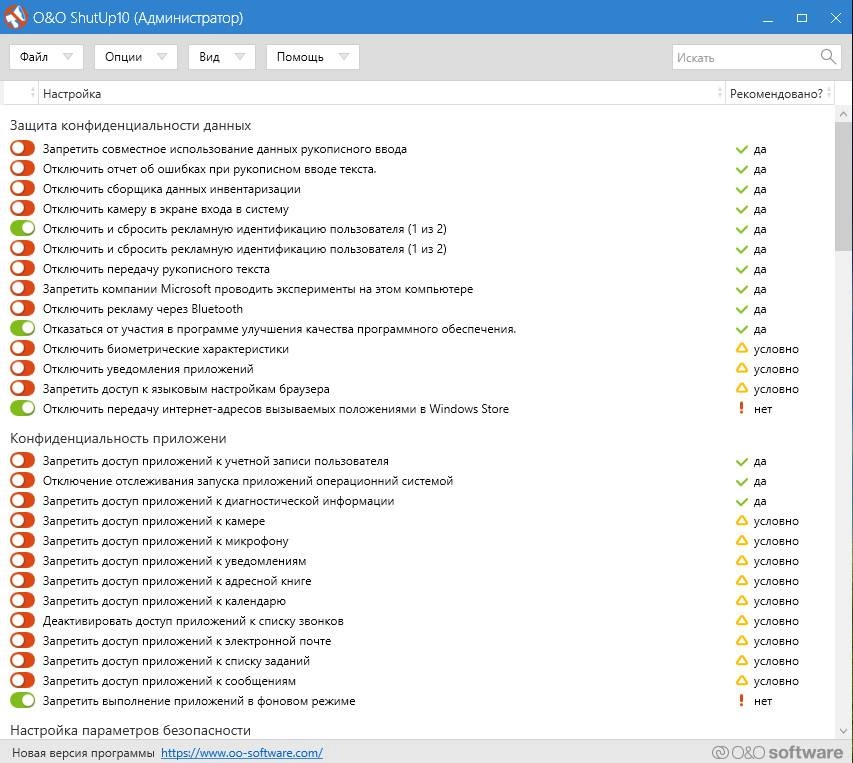Turn off 'Отказаться от участия в программе улучшения' switch
This screenshot has height=763, width=853.
point(22,328)
